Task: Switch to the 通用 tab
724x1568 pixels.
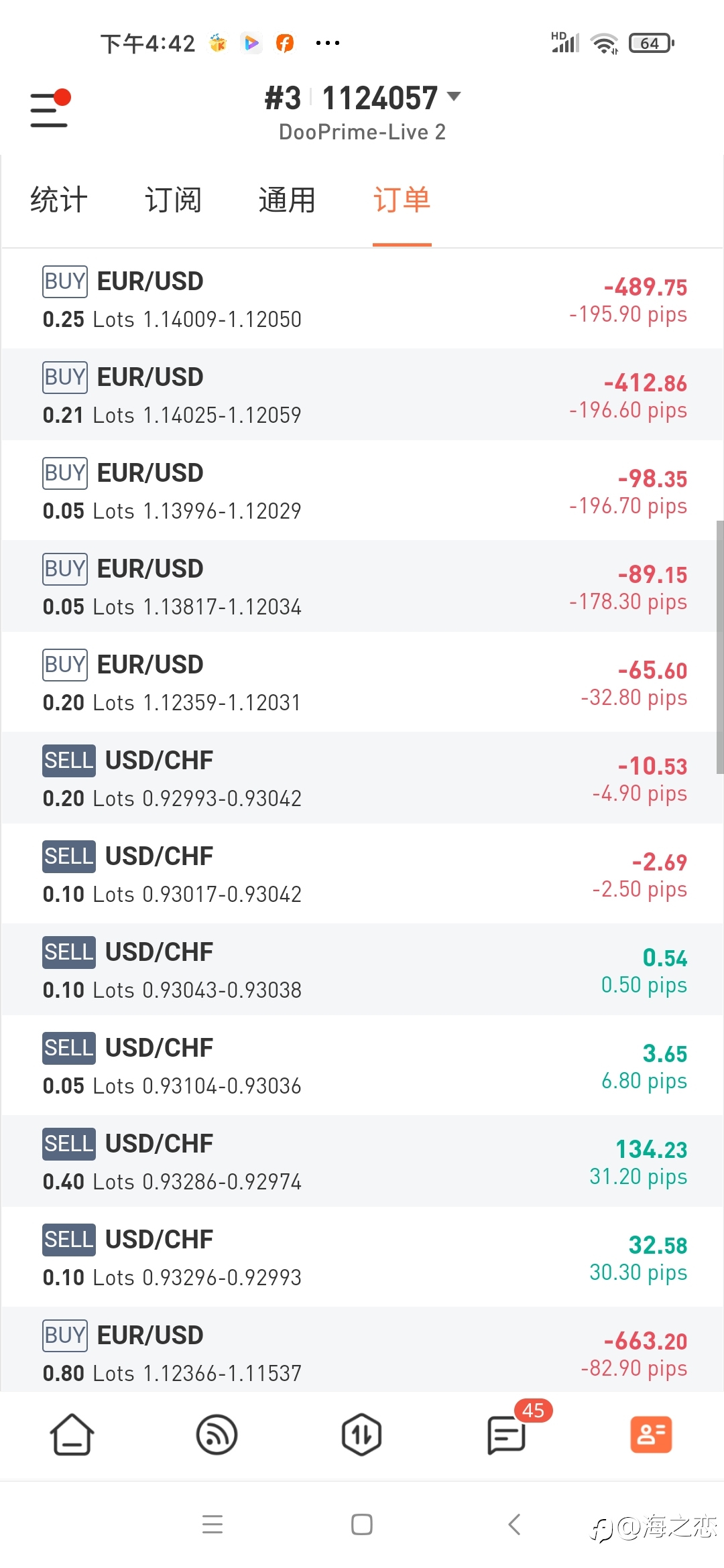Action: tap(287, 200)
